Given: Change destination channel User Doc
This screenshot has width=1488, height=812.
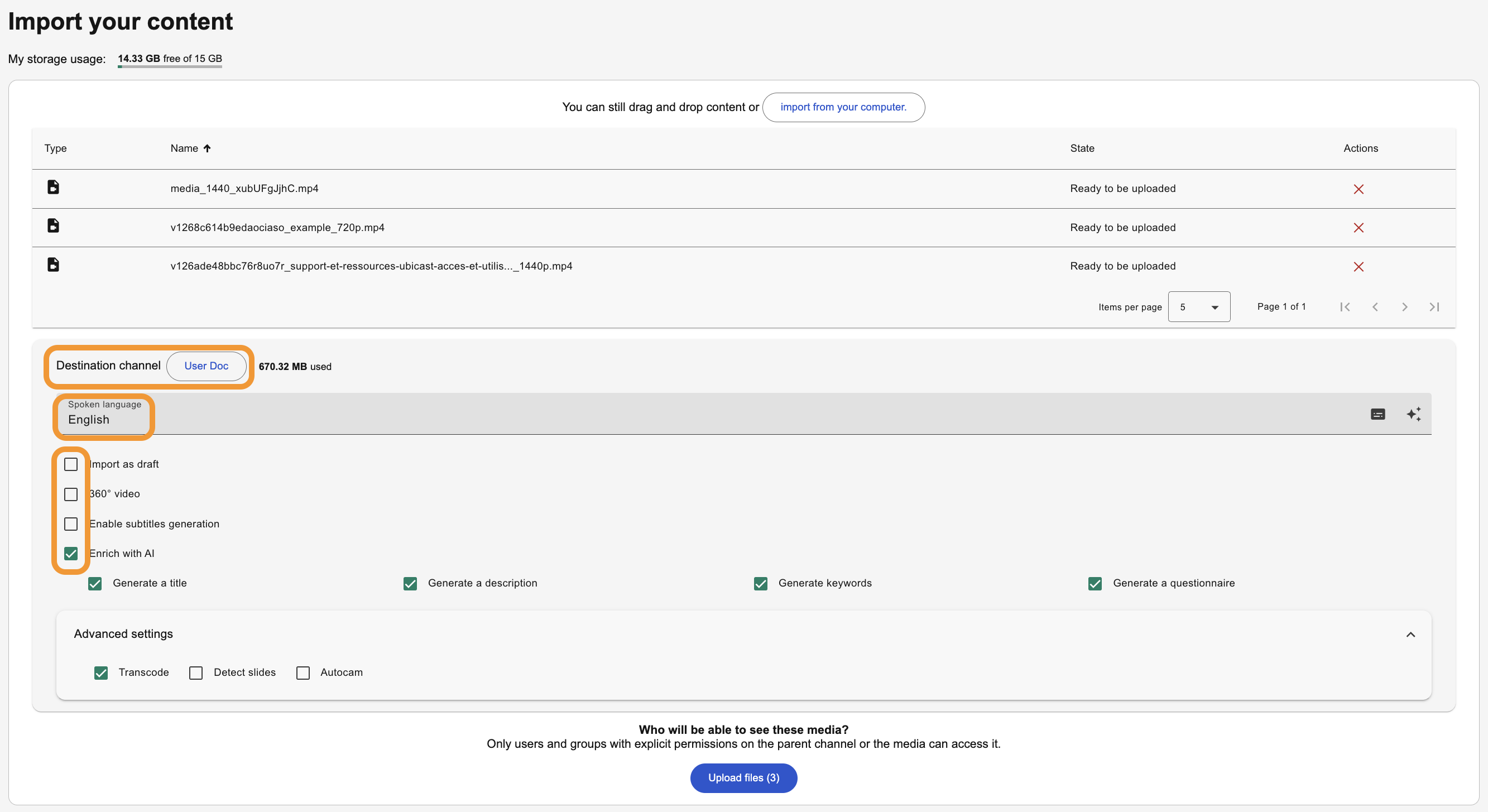Looking at the screenshot, I should tap(206, 366).
